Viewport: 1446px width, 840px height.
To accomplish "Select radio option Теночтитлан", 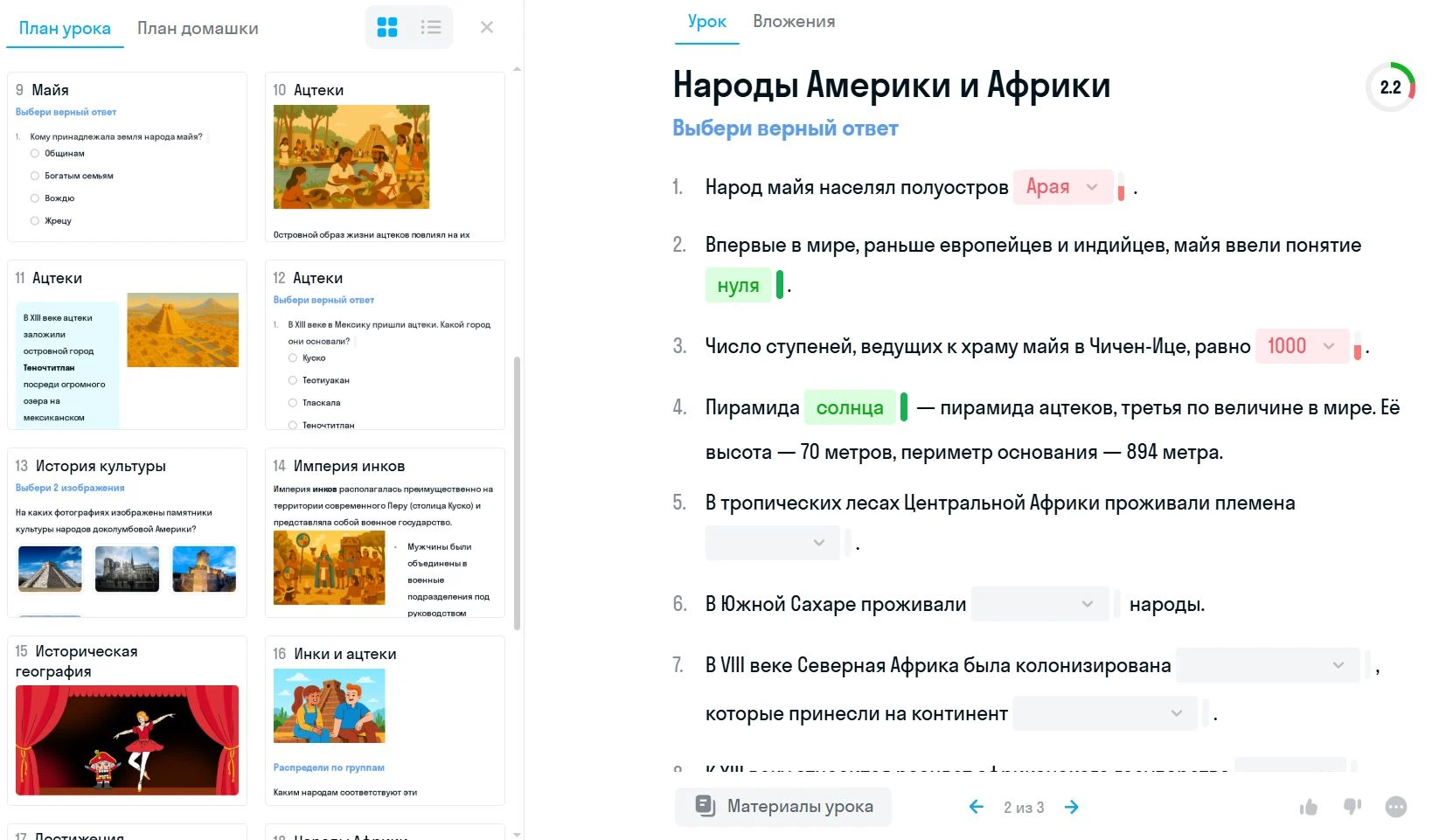I will point(293,425).
